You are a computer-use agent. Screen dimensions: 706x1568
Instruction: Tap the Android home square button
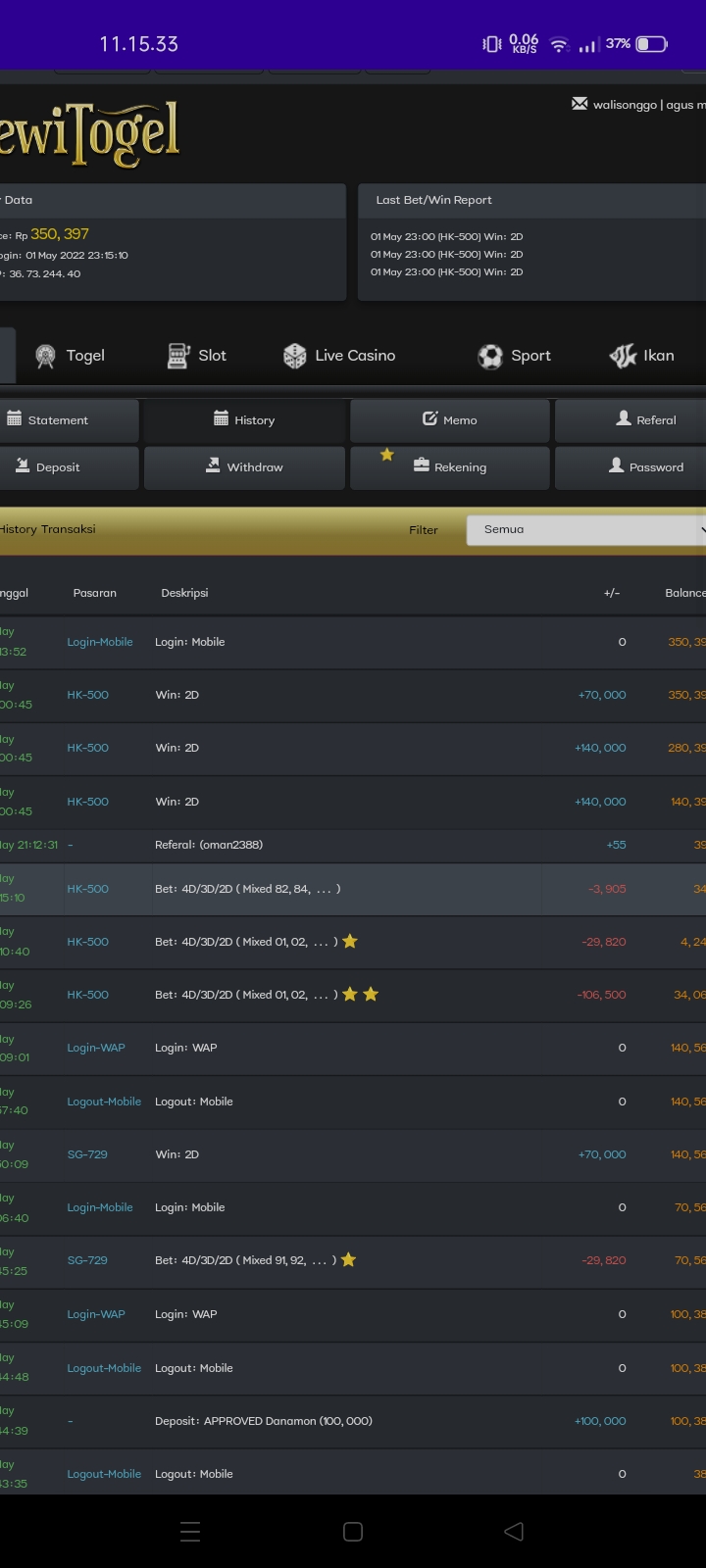(353, 1532)
